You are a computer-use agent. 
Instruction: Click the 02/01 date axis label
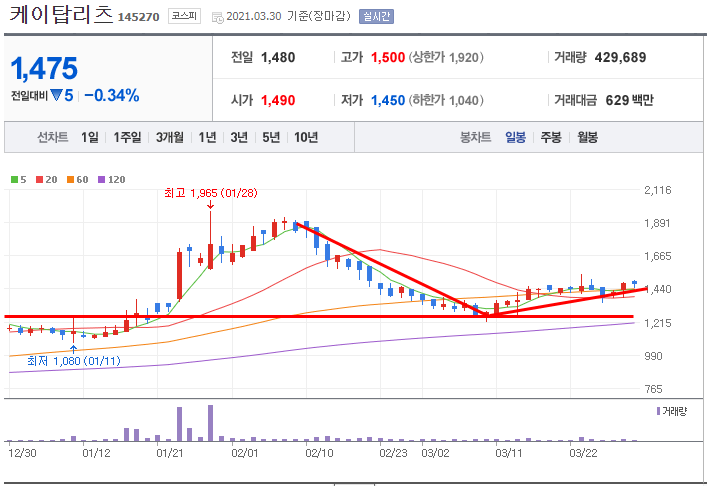(245, 453)
